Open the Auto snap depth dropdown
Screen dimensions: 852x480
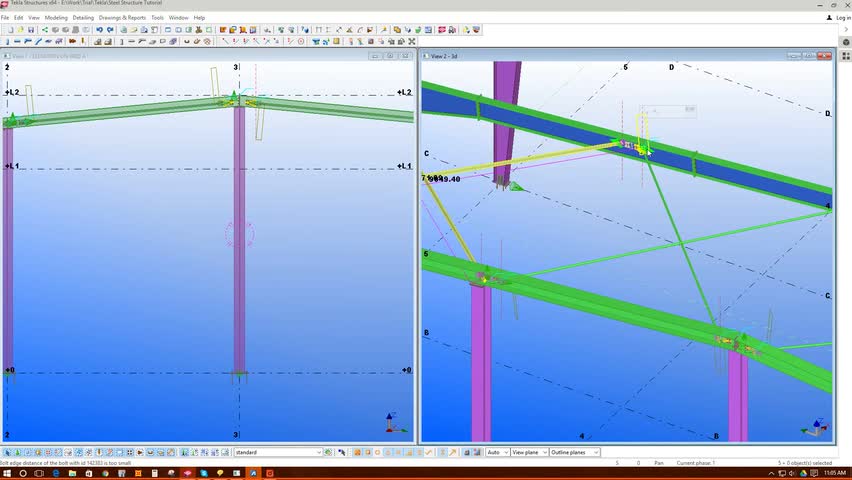(505, 453)
